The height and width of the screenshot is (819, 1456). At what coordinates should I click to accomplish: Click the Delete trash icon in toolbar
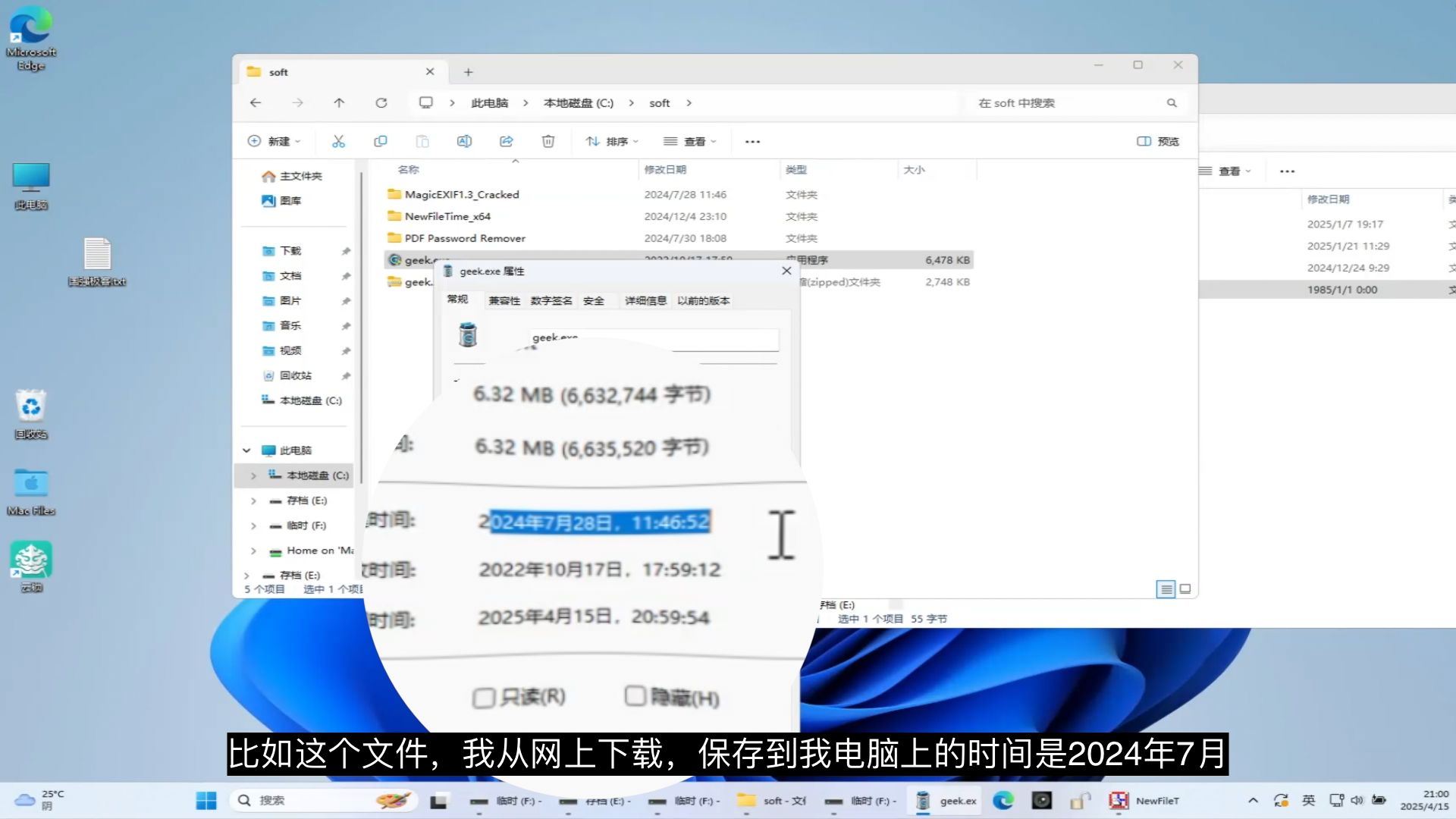[x=548, y=141]
